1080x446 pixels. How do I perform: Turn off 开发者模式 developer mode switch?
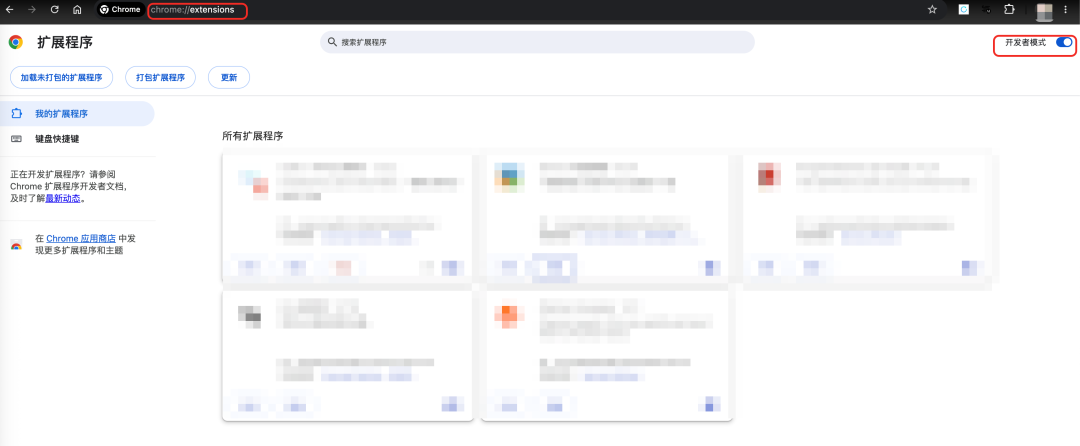click(1064, 42)
